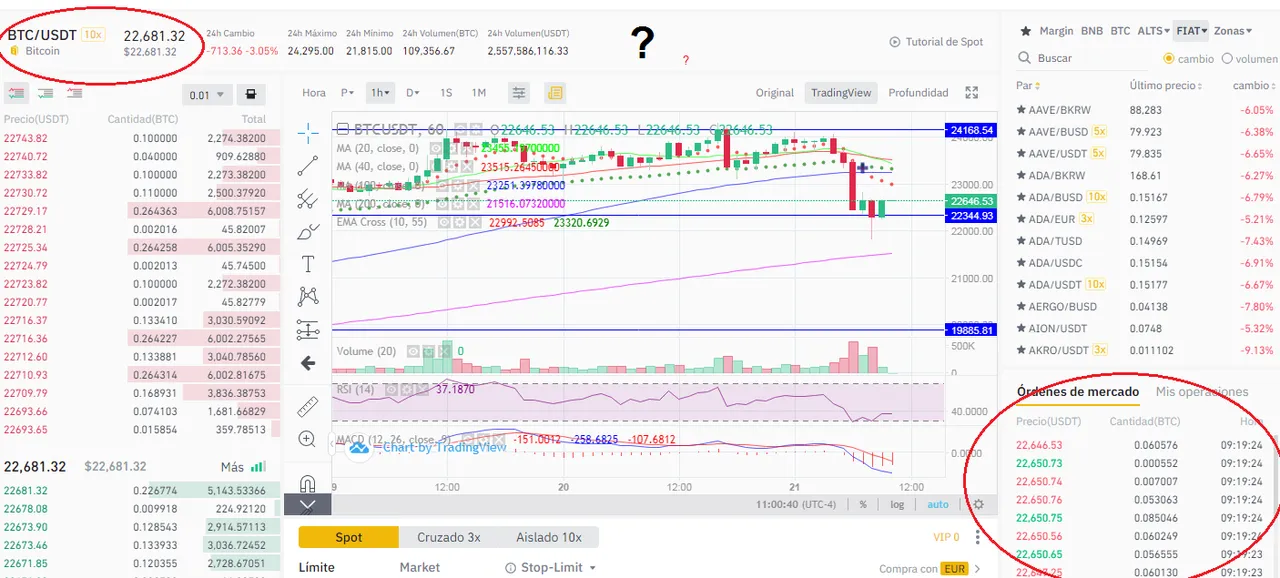Viewport: 1280px width, 578px height.
Task: Select the XABCD pattern tool
Action: [307, 296]
